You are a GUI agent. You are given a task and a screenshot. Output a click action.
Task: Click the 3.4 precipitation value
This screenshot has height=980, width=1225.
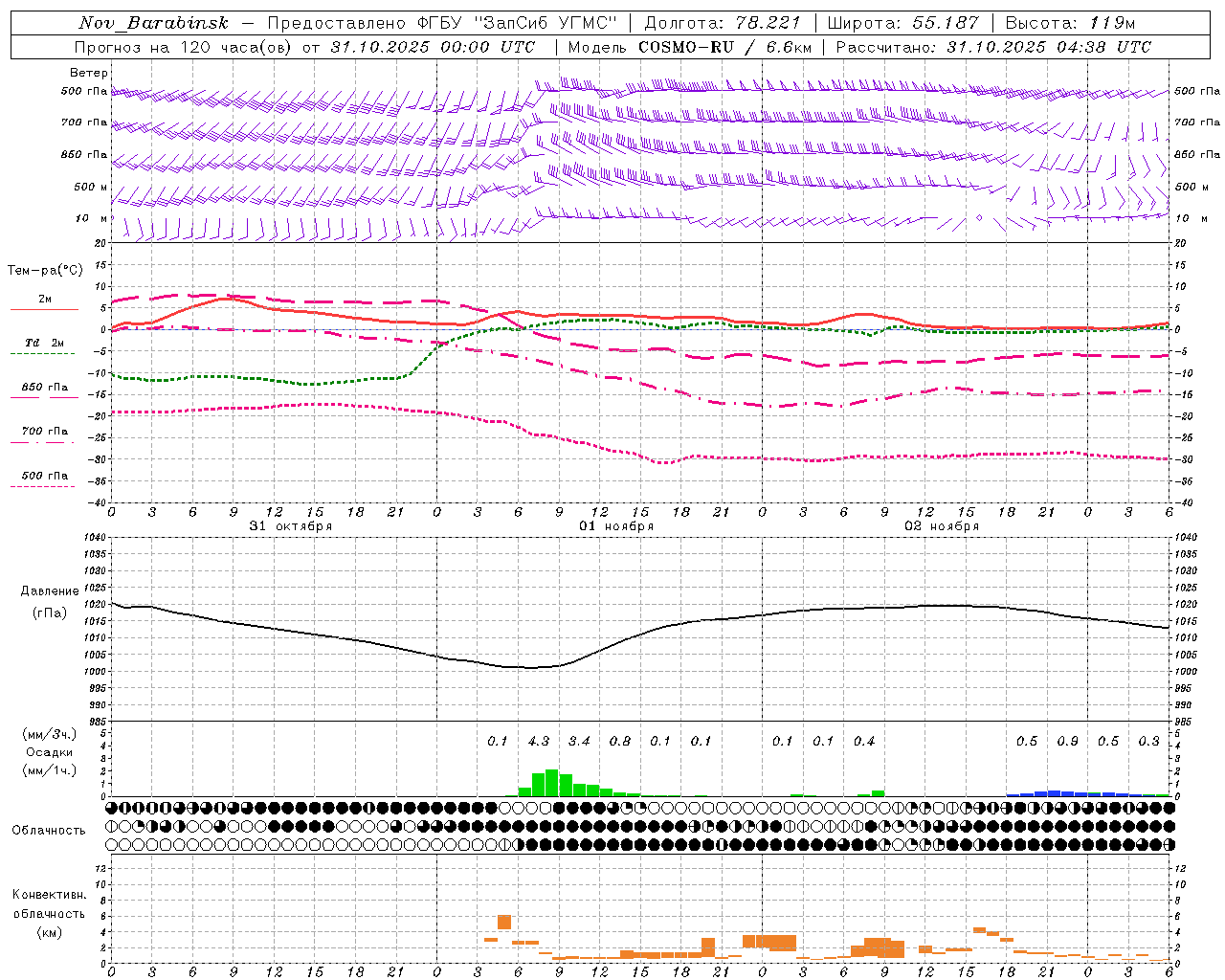click(579, 741)
